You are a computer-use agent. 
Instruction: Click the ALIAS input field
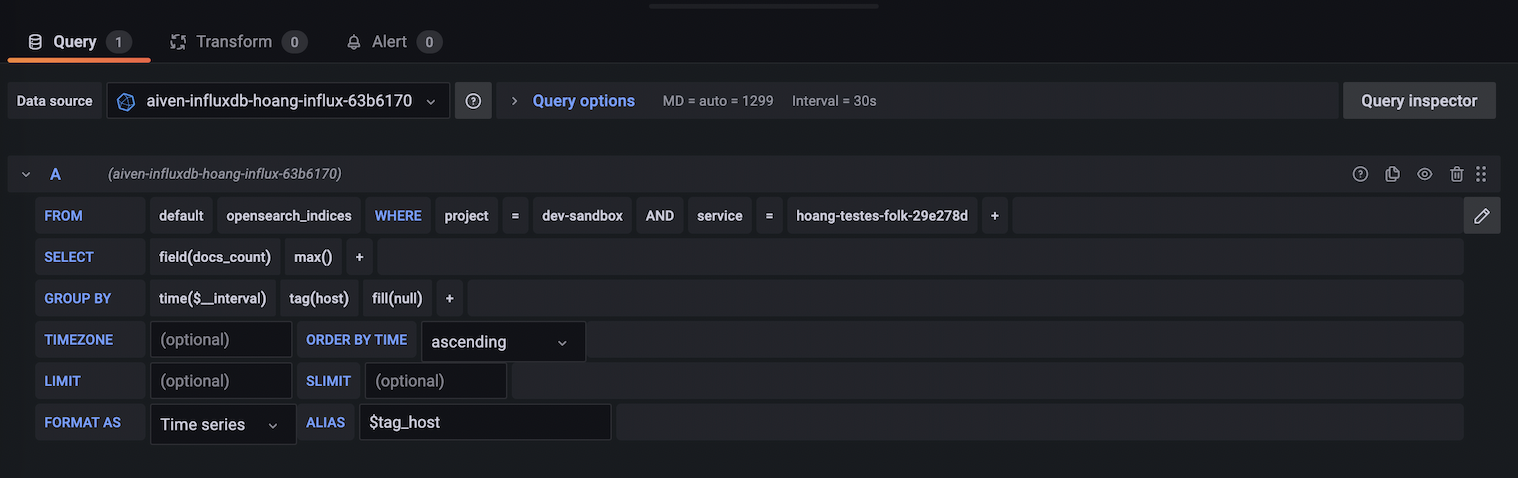(484, 422)
